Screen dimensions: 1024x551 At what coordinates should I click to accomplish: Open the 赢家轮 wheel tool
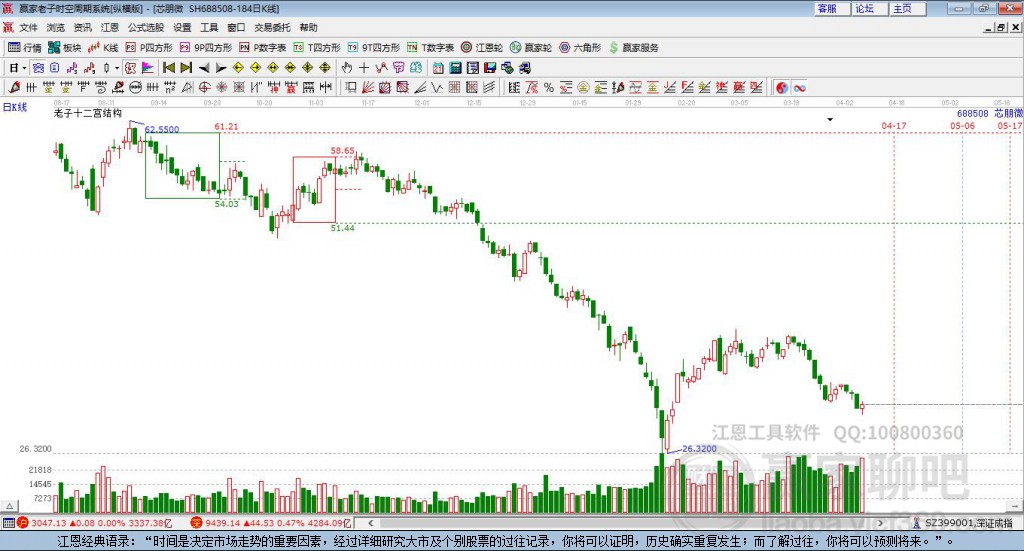click(531, 48)
